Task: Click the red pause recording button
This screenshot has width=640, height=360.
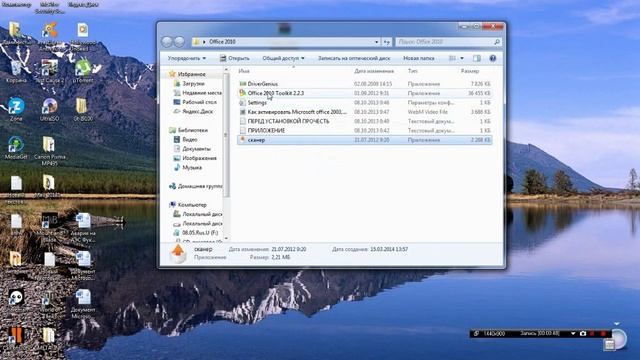Action: click(x=593, y=333)
